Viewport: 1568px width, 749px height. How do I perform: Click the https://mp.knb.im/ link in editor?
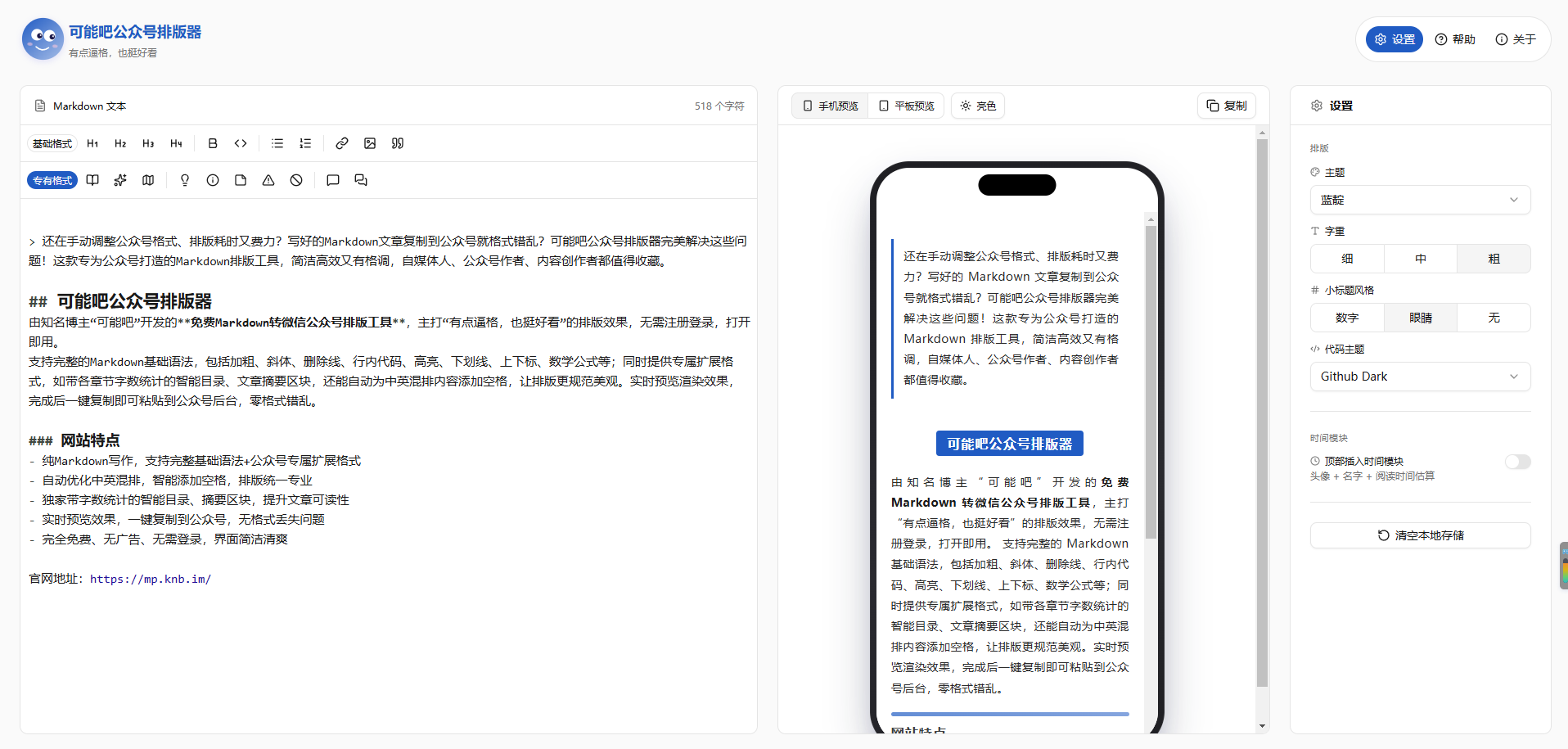(151, 579)
